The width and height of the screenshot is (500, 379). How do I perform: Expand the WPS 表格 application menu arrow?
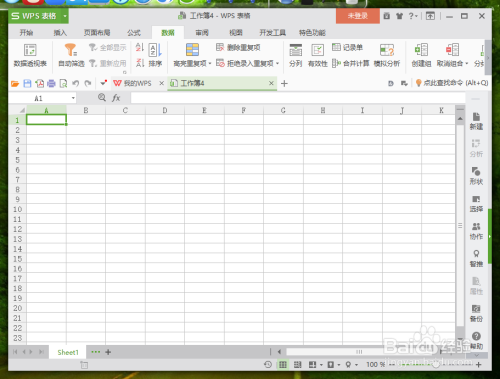pos(65,16)
